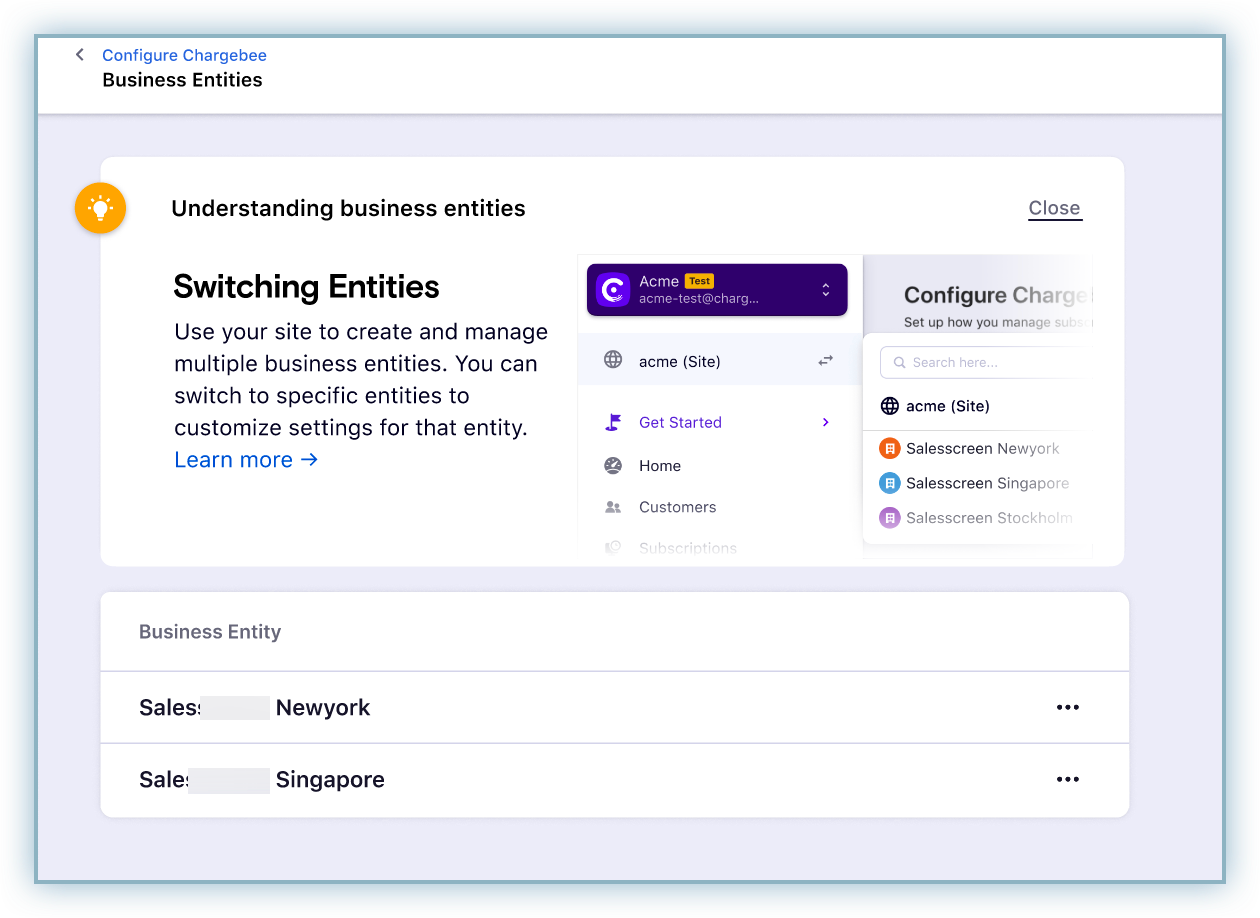Choose acme (Site) in the entity popup
Screen dimensions: 1260x918
coord(948,406)
